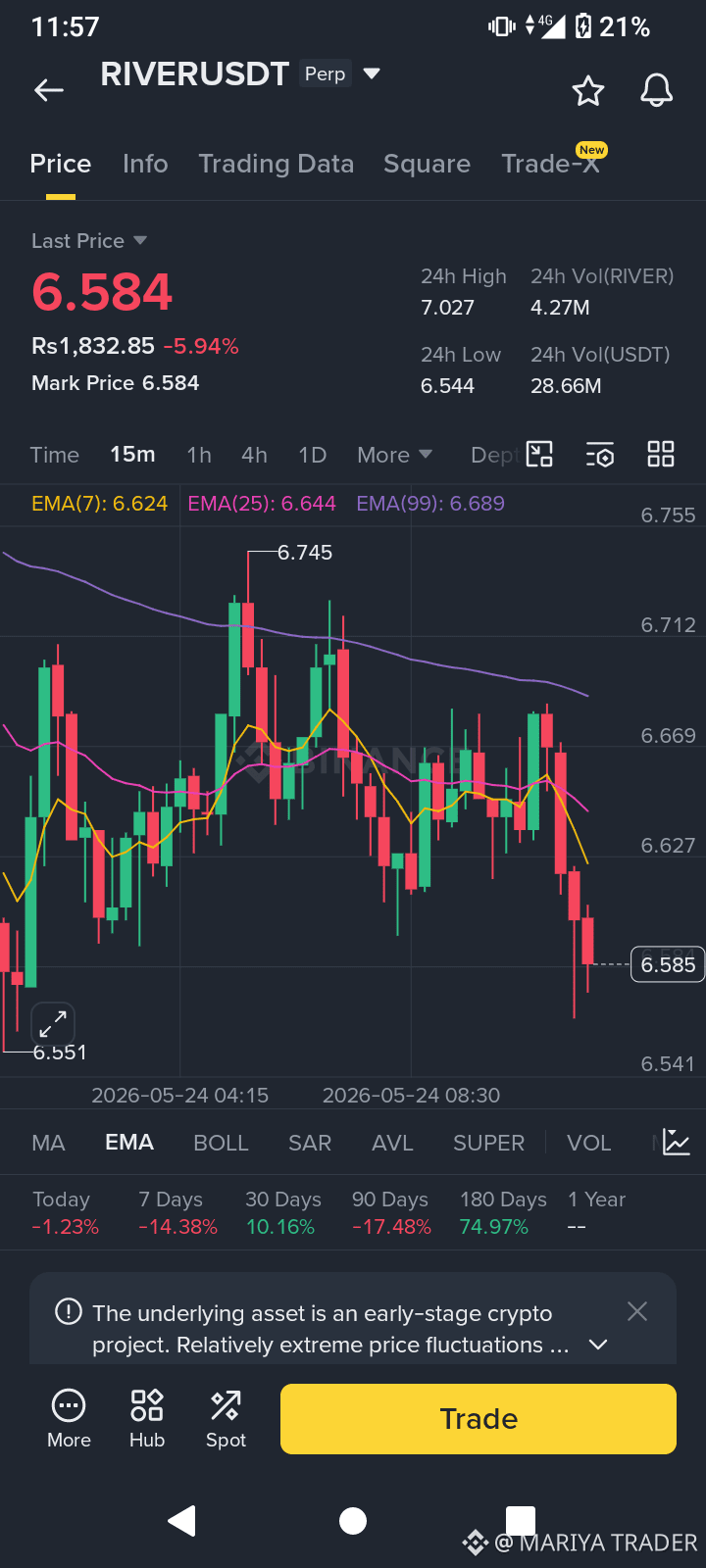Image resolution: width=706 pixels, height=1568 pixels.
Task: Enable the BOLL indicator
Action: coord(221,1143)
